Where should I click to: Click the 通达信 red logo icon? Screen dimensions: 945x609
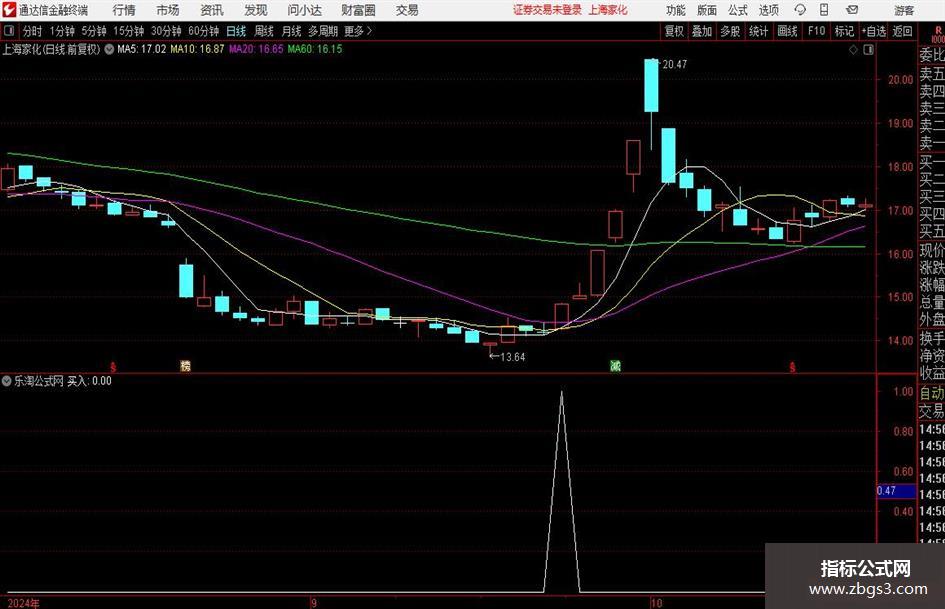point(9,10)
